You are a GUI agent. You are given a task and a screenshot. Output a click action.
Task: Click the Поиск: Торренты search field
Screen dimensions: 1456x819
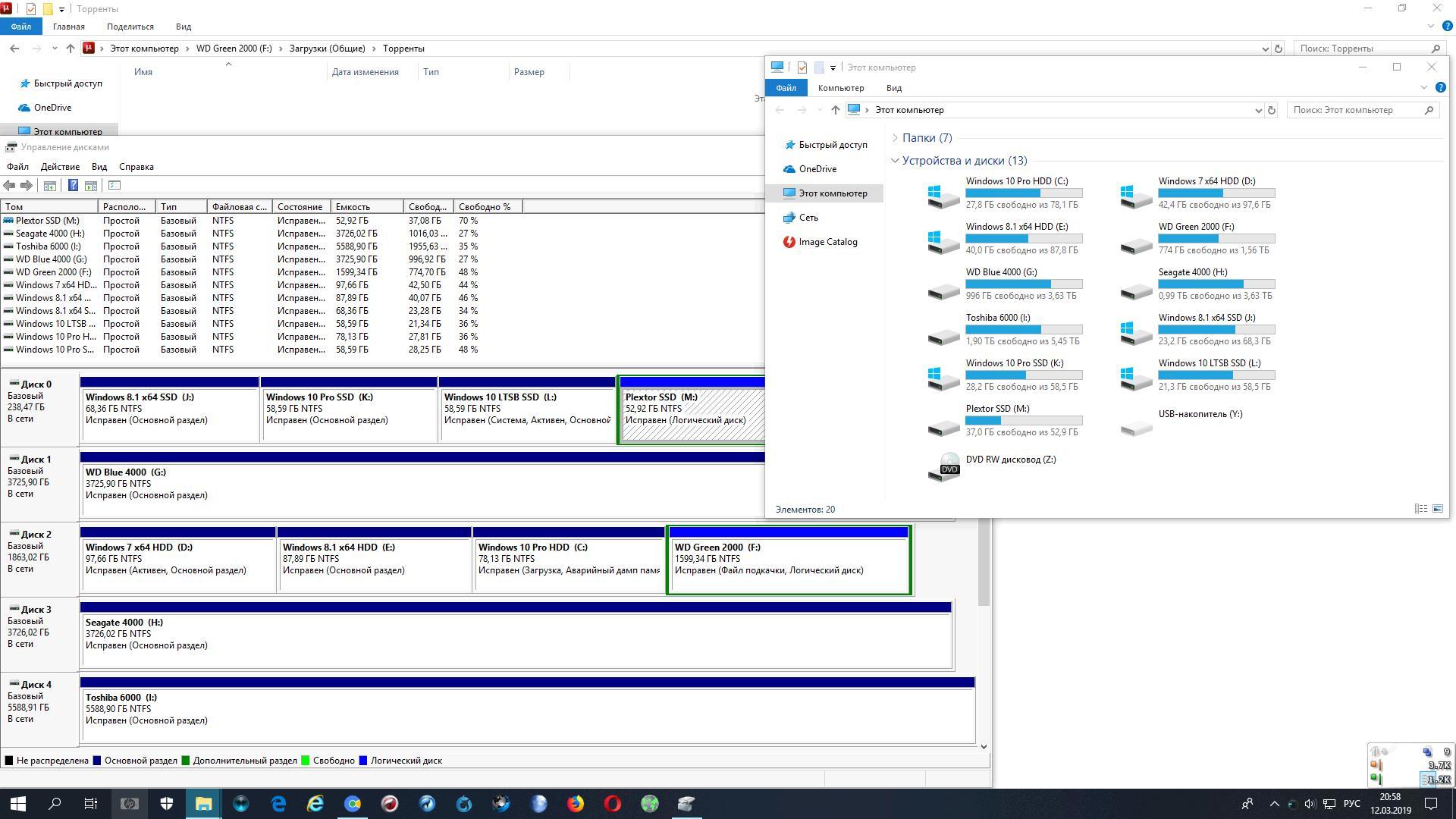click(x=1363, y=49)
